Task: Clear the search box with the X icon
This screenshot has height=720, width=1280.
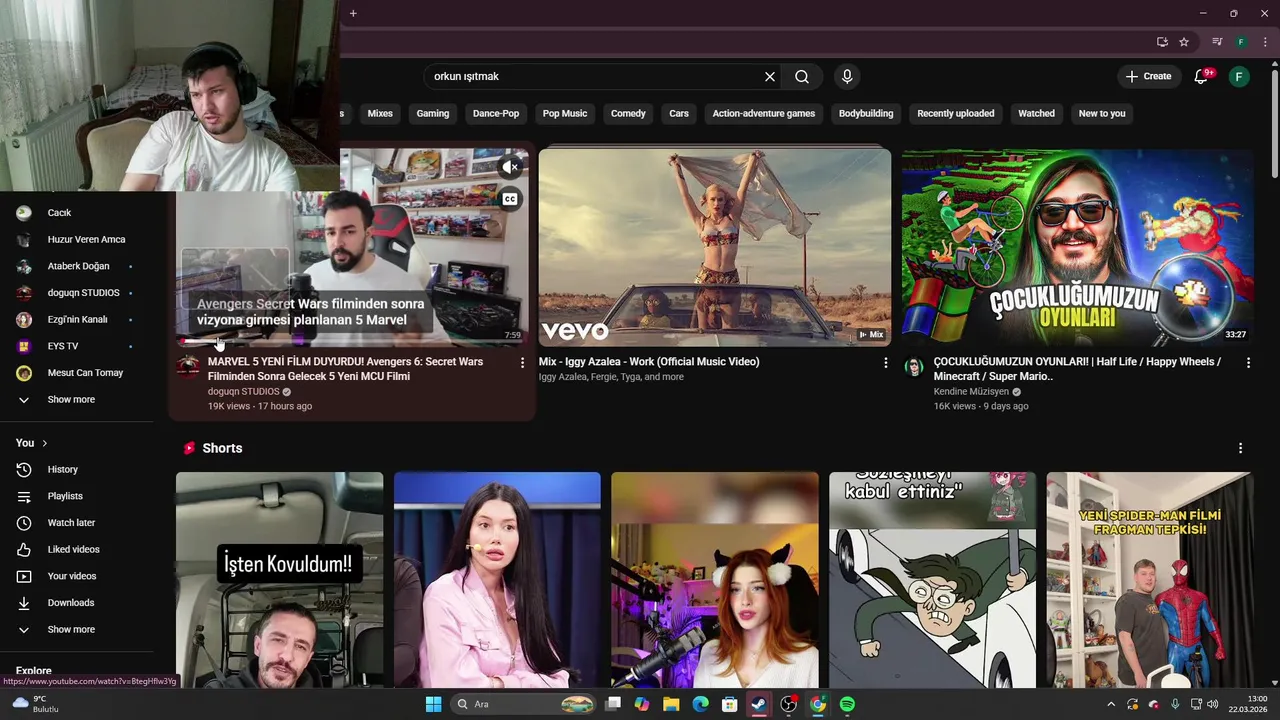Action: coord(770,77)
